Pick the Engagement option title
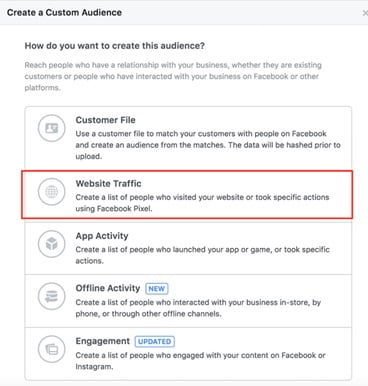Viewport: 368px width, 386px height. [x=102, y=341]
